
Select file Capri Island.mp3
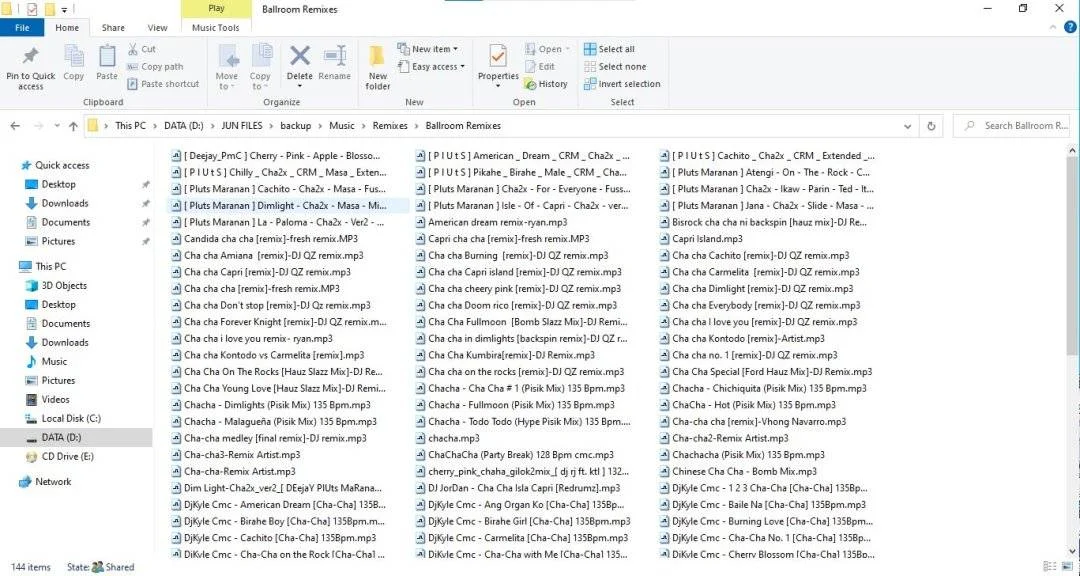point(700,238)
